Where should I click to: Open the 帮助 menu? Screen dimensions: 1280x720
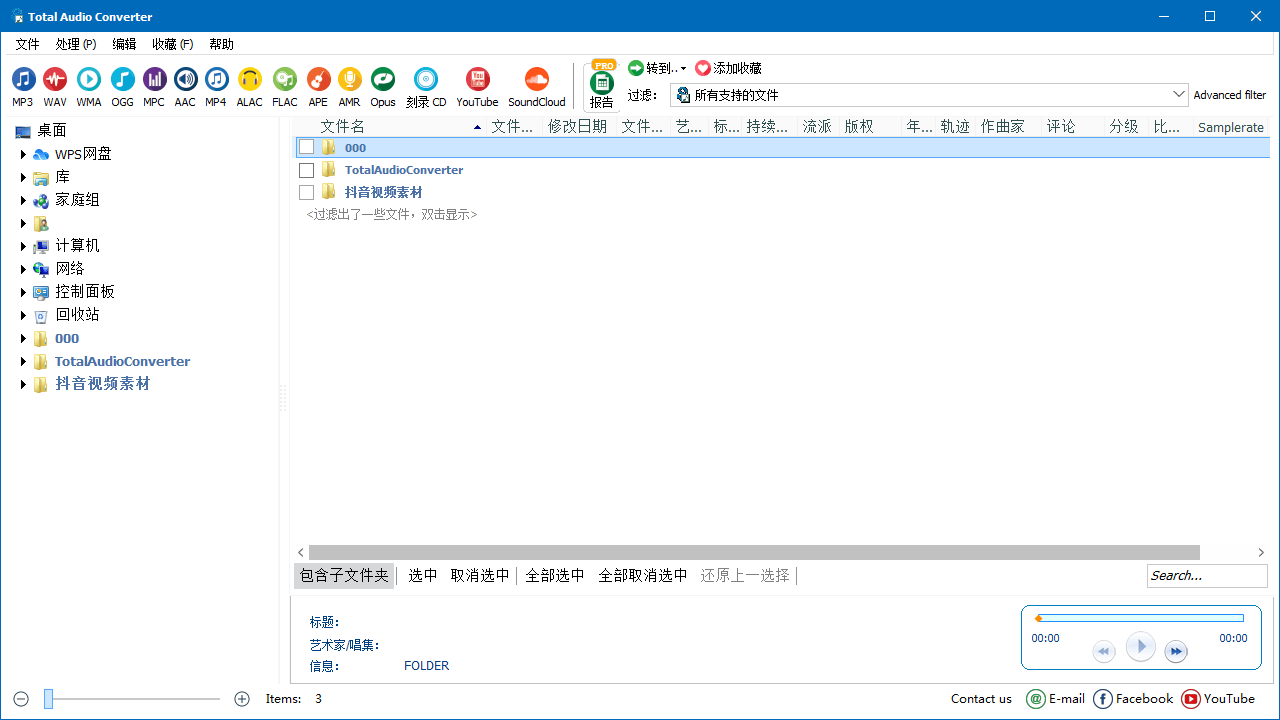coord(221,44)
